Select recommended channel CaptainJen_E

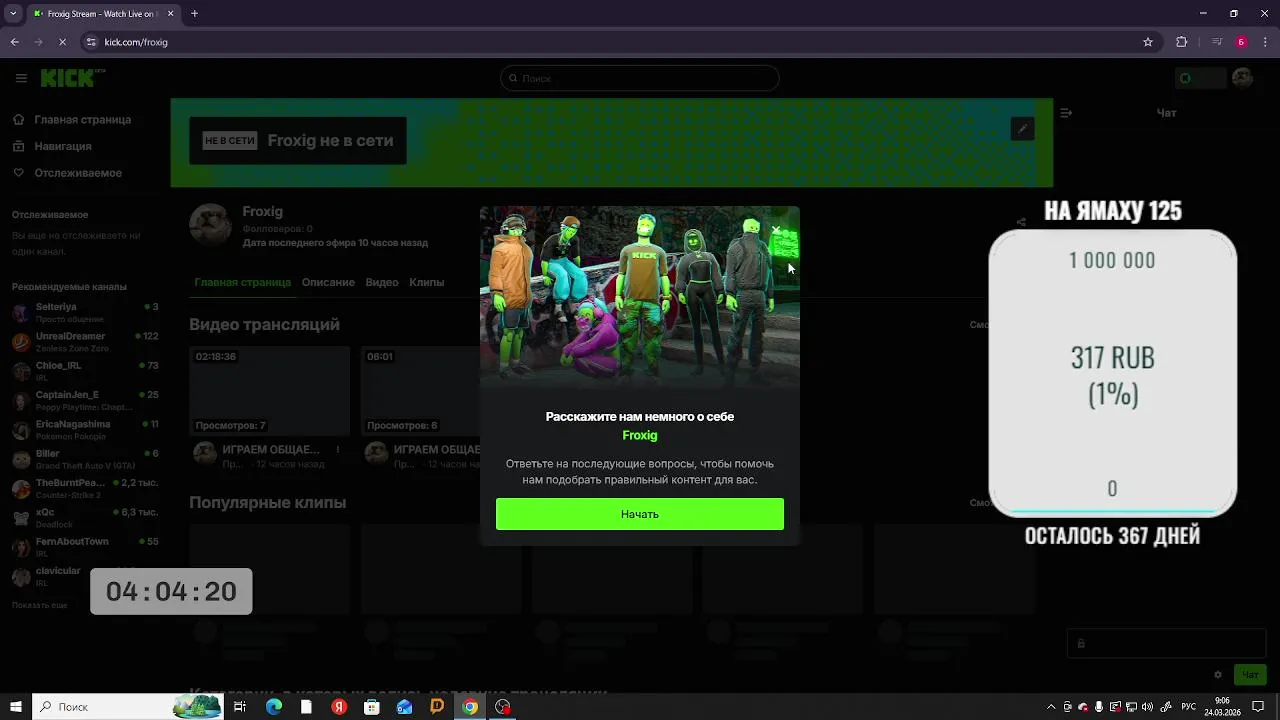pyautogui.click(x=85, y=400)
